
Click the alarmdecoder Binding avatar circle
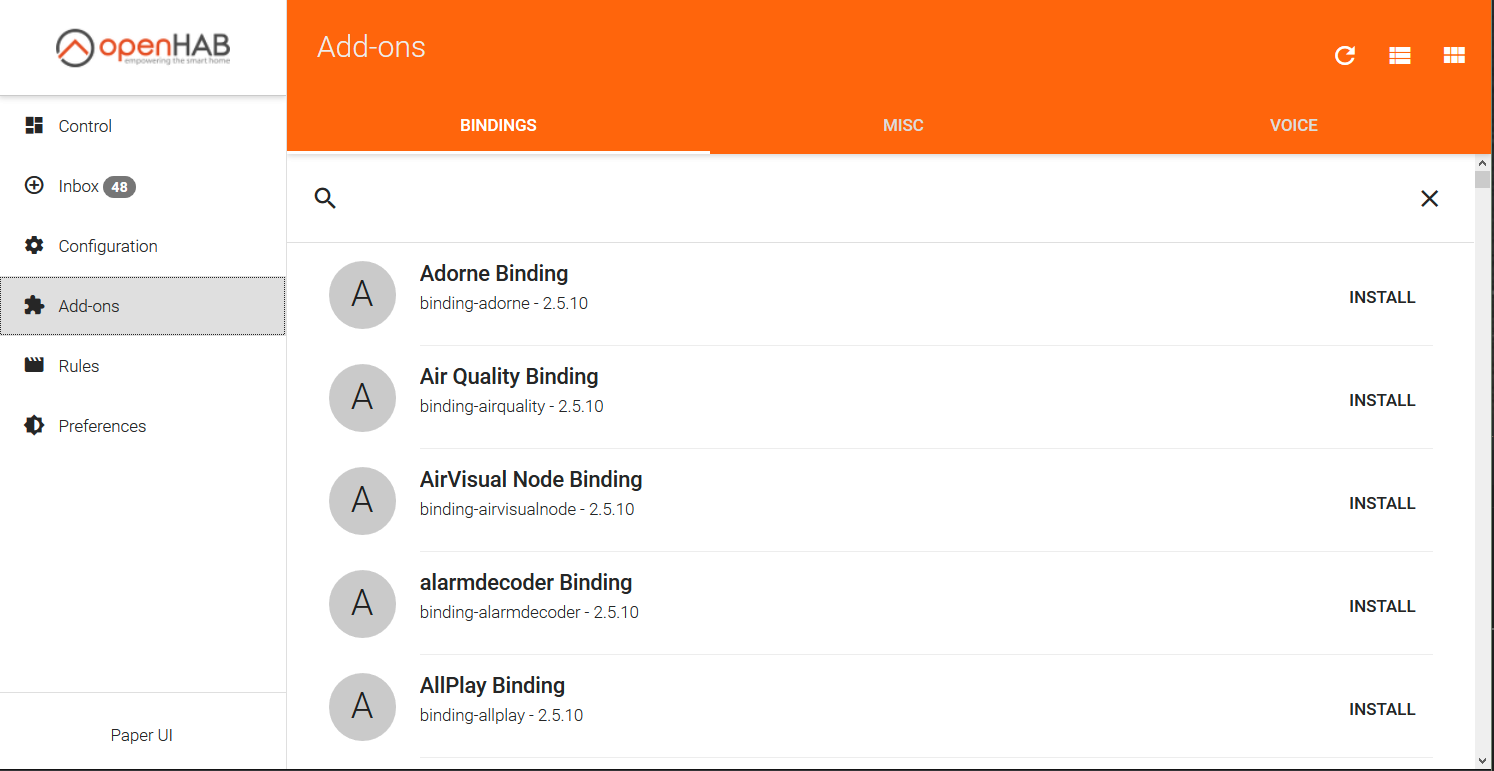[x=362, y=603]
